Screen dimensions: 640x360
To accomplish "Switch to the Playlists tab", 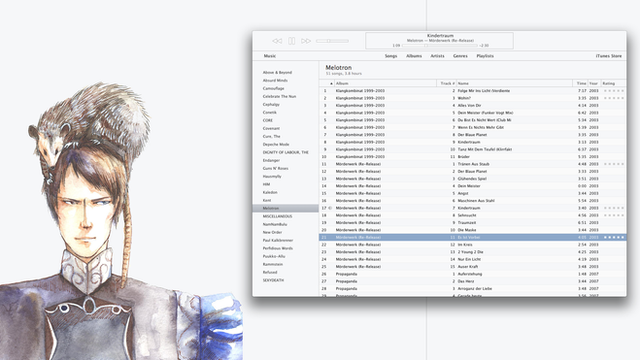I will pos(485,56).
